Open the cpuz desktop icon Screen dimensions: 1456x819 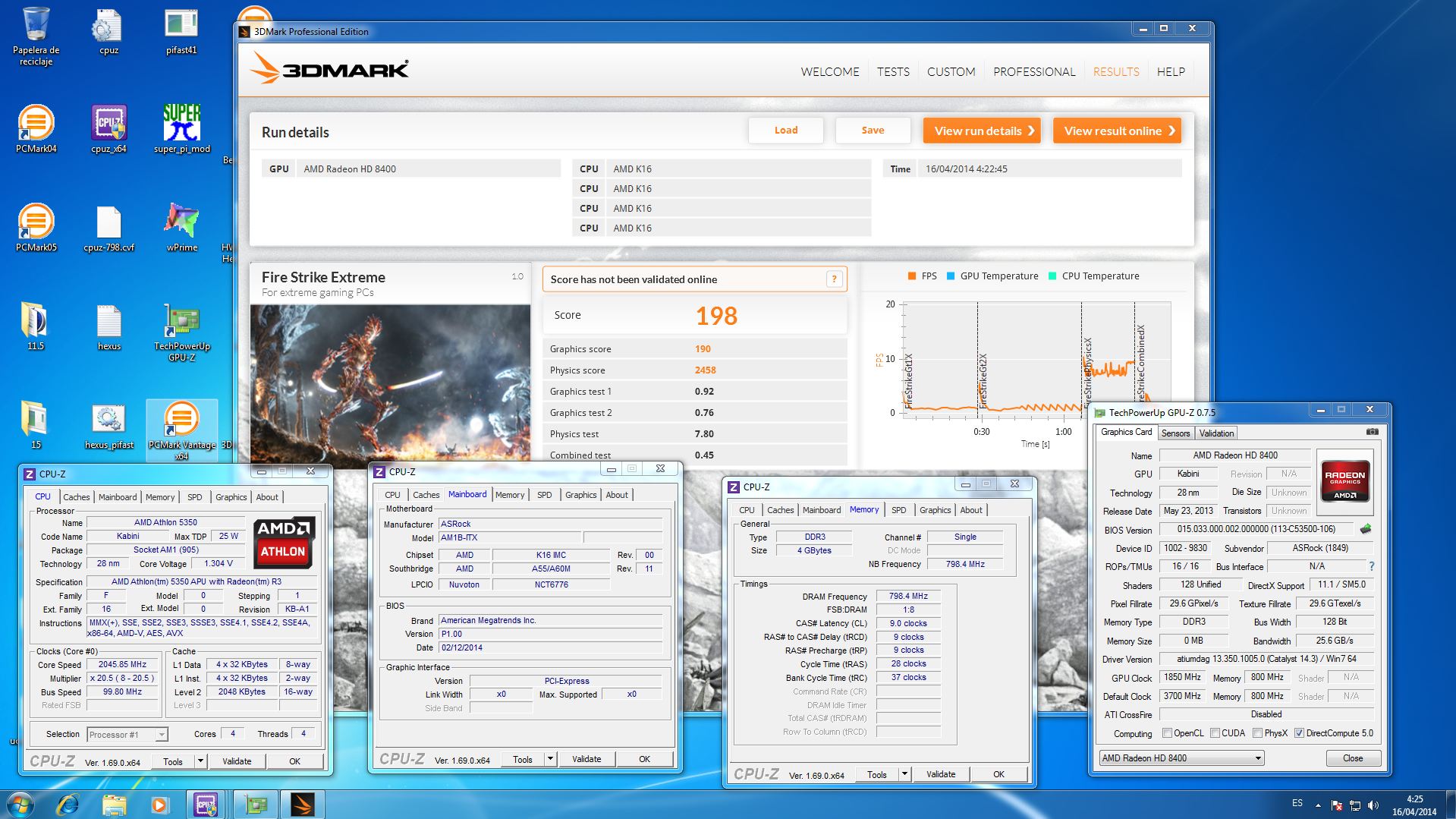tap(108, 33)
